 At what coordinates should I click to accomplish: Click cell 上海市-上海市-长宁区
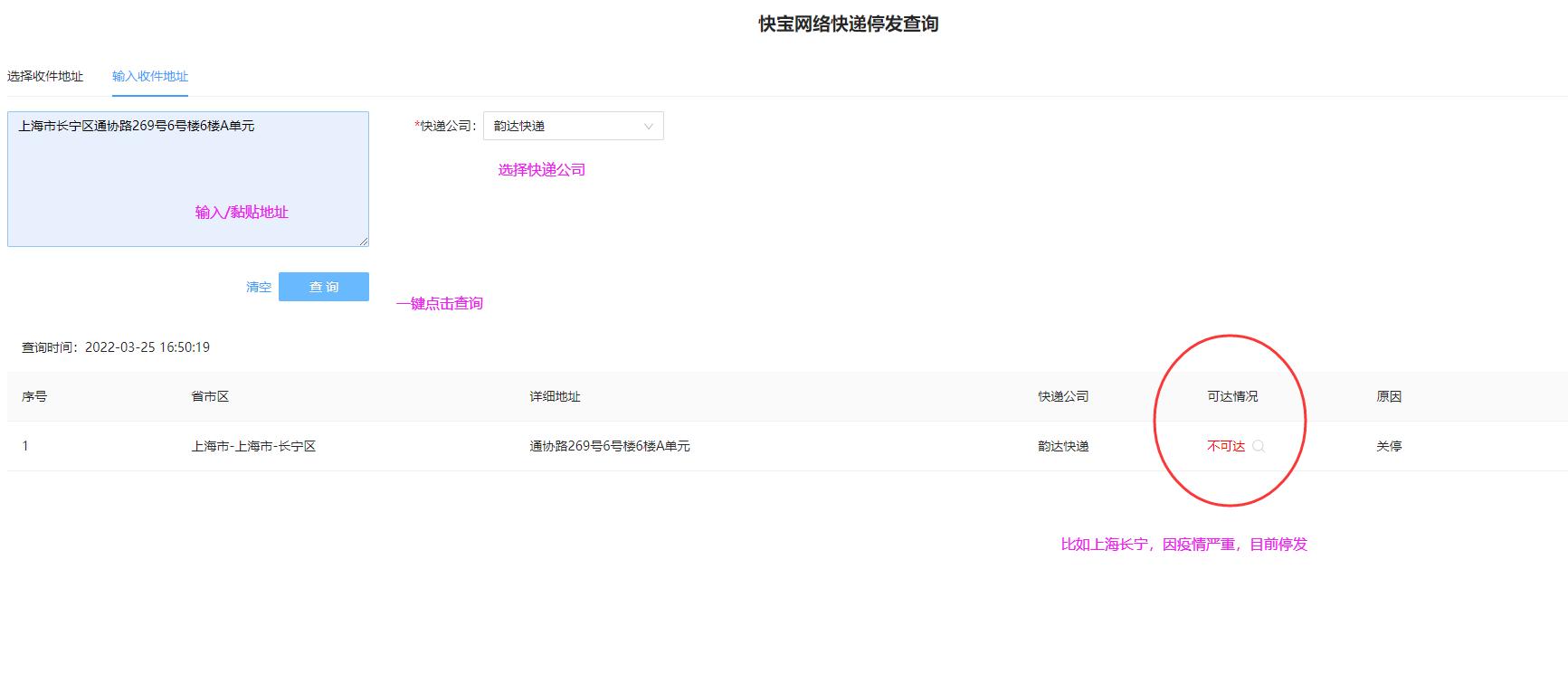tap(253, 446)
